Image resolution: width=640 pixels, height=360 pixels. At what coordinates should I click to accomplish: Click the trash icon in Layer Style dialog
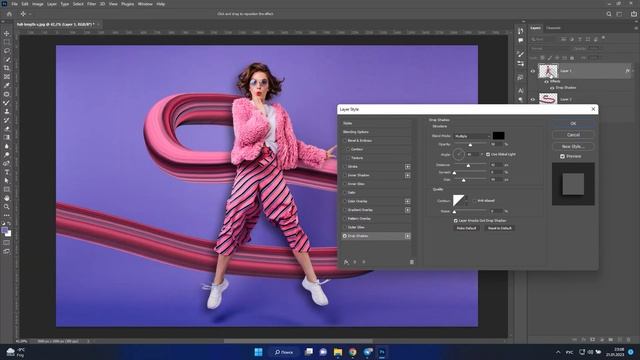pos(411,262)
